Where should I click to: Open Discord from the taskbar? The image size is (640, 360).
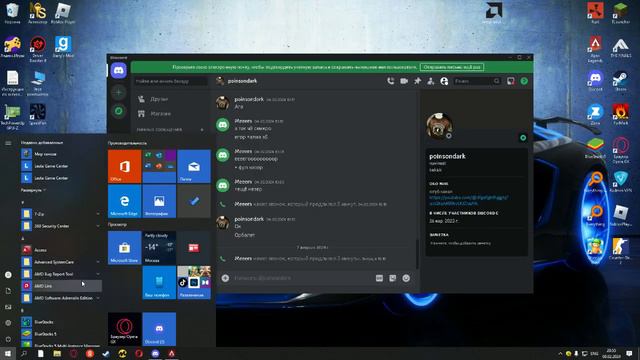pyautogui.click(x=155, y=353)
